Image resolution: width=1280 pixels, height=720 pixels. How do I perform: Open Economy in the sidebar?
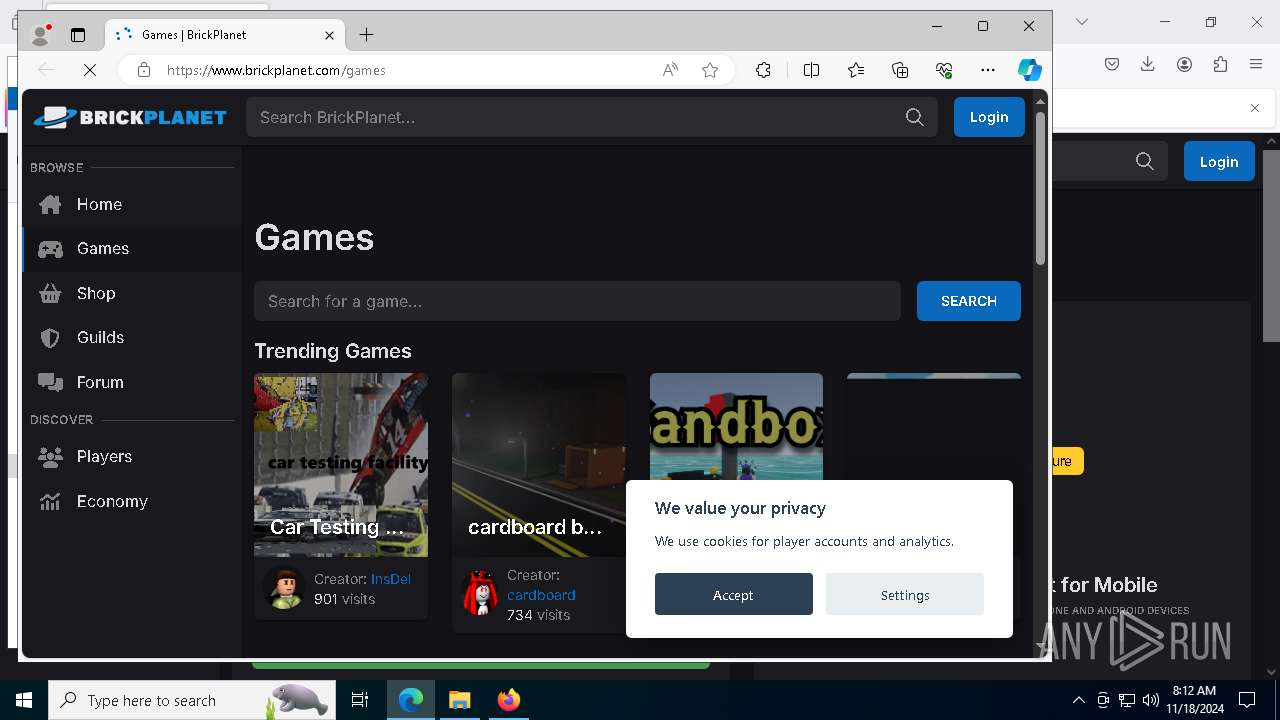132,501
